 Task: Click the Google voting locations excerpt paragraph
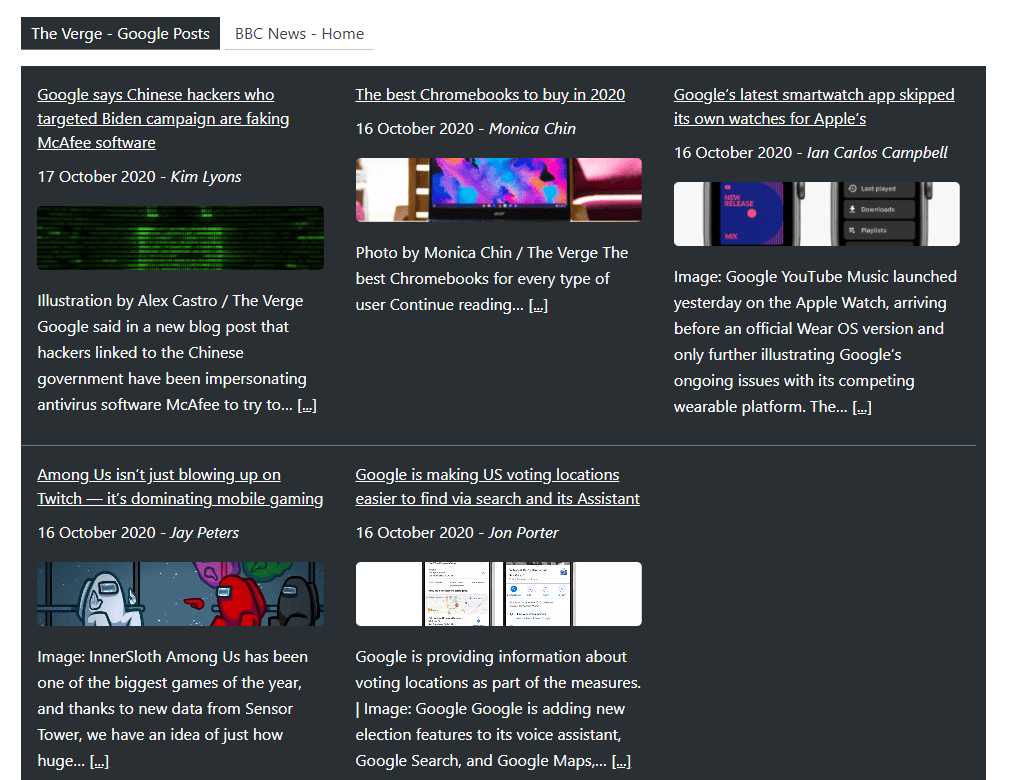[498, 708]
